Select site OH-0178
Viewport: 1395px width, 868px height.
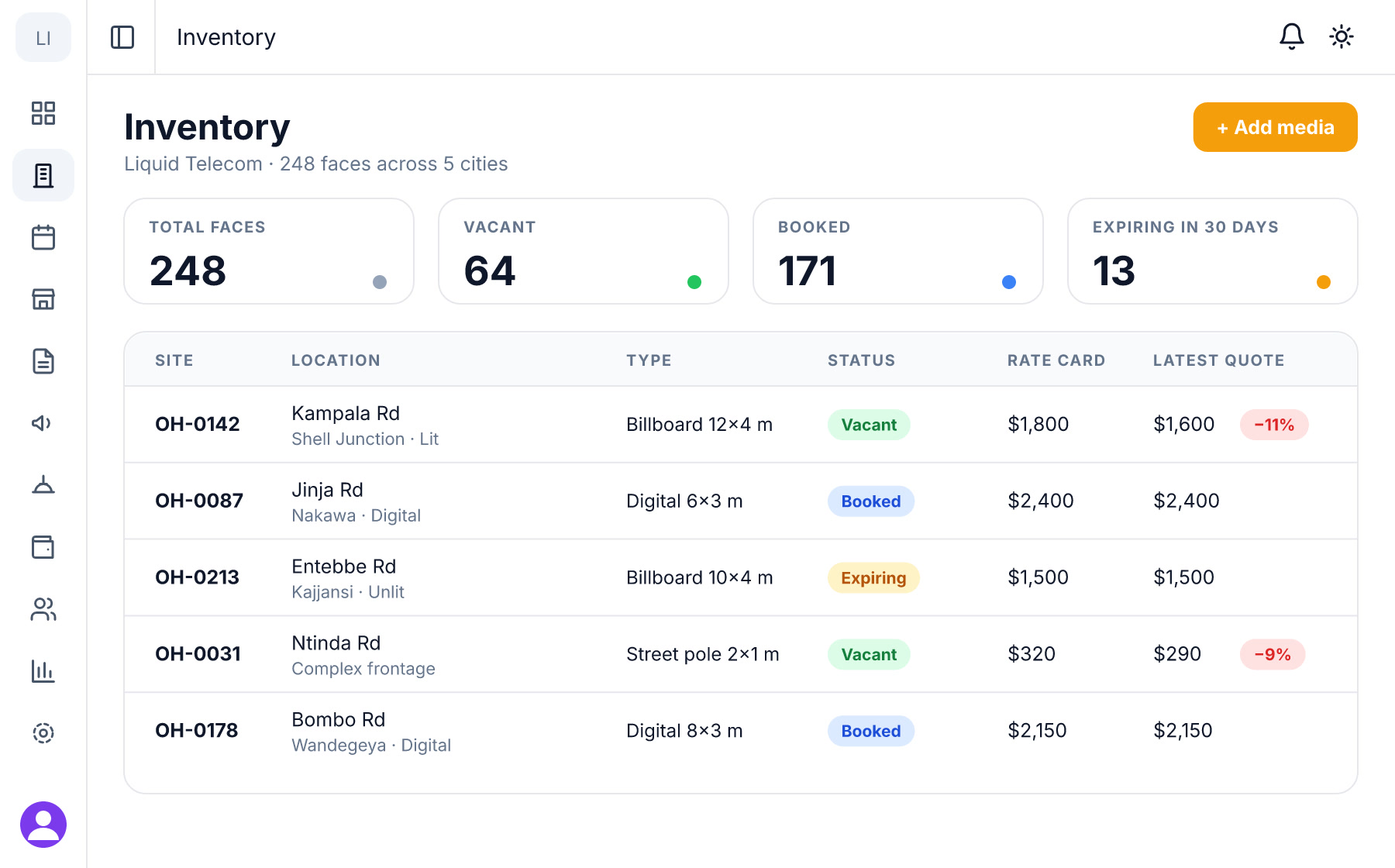tap(197, 730)
